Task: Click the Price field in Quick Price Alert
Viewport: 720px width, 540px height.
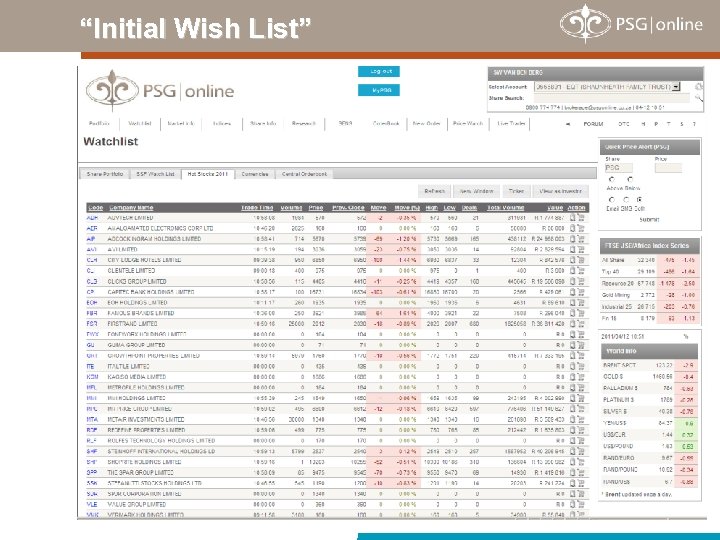Action: pyautogui.click(x=668, y=168)
